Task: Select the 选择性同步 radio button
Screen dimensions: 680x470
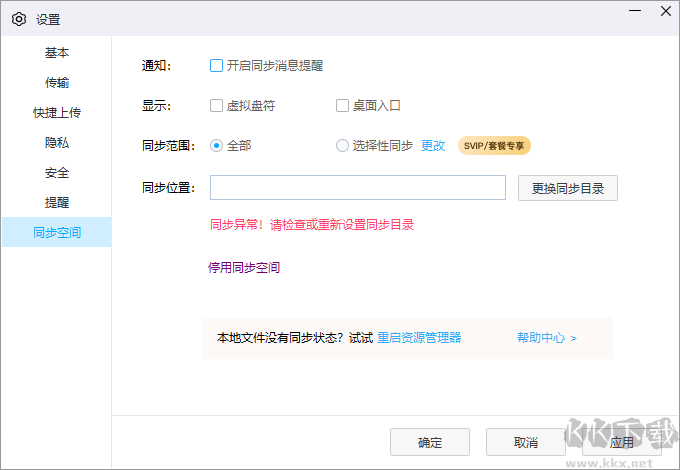Action: pyautogui.click(x=342, y=146)
